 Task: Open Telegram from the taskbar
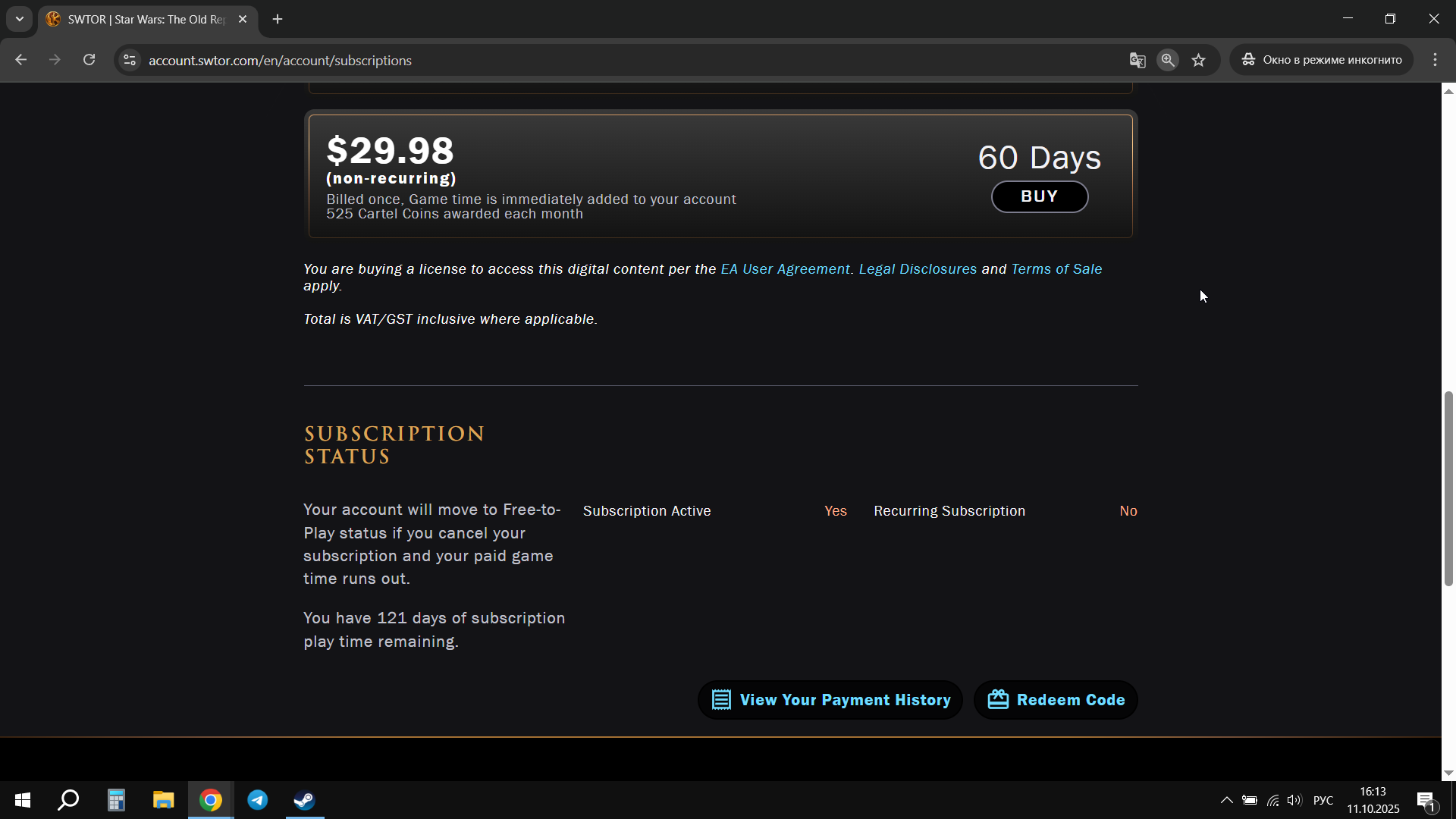pyautogui.click(x=258, y=800)
